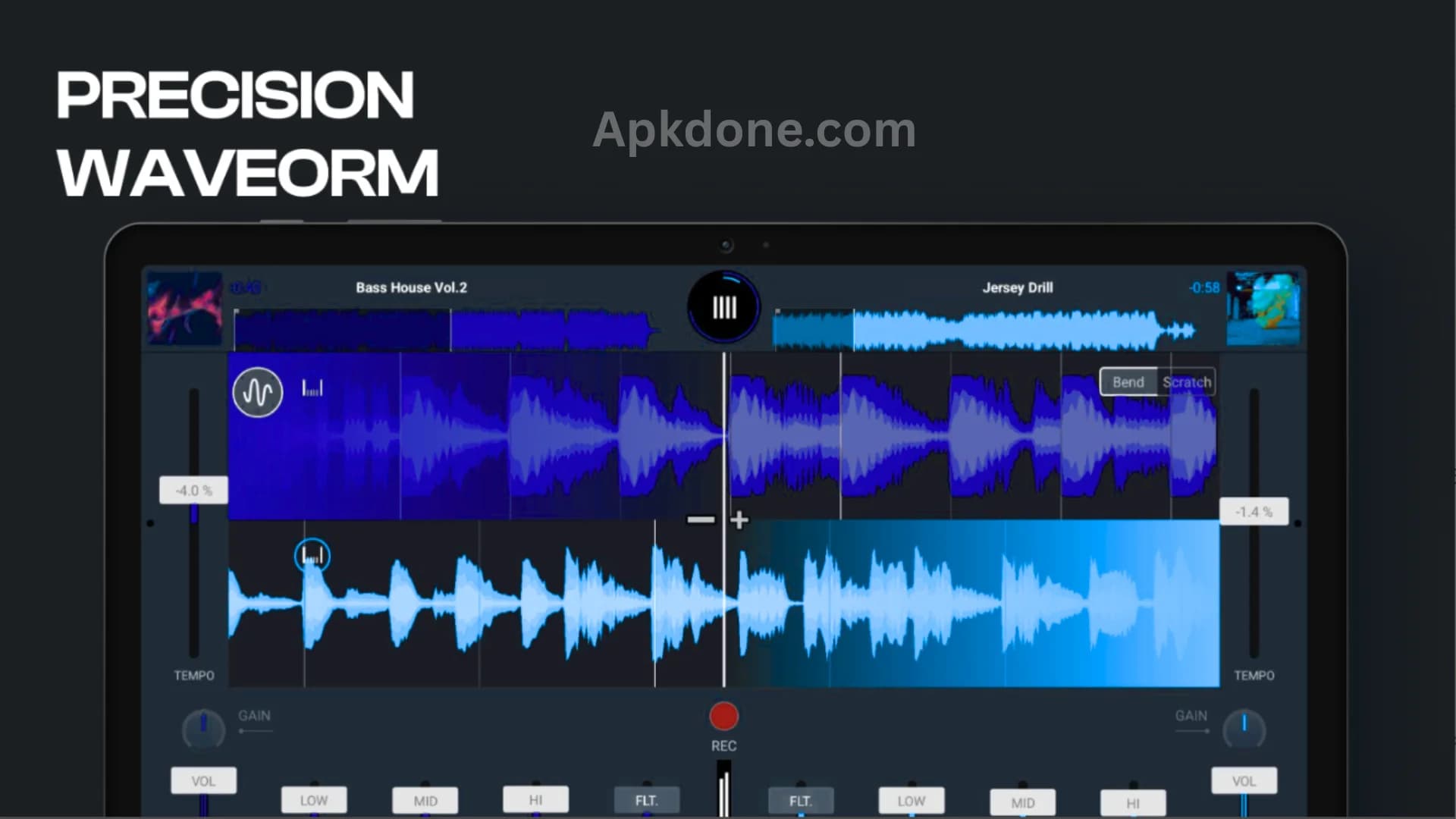Click the right tempo slider handle -1.4 %

(1254, 512)
